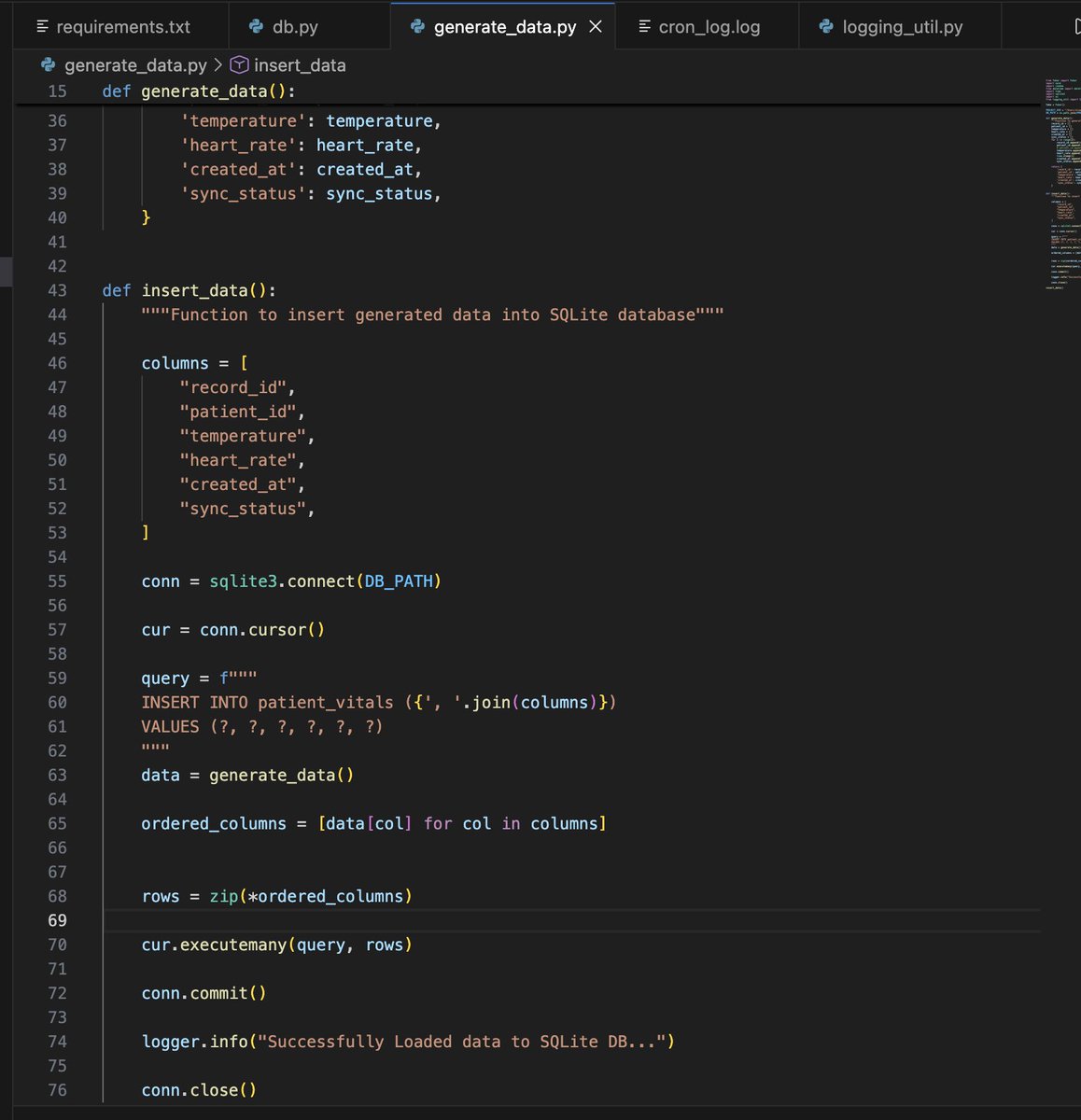Click 'created_at': created_at entry on line 38
This screenshot has height=1120, width=1081.
pyautogui.click(x=301, y=170)
